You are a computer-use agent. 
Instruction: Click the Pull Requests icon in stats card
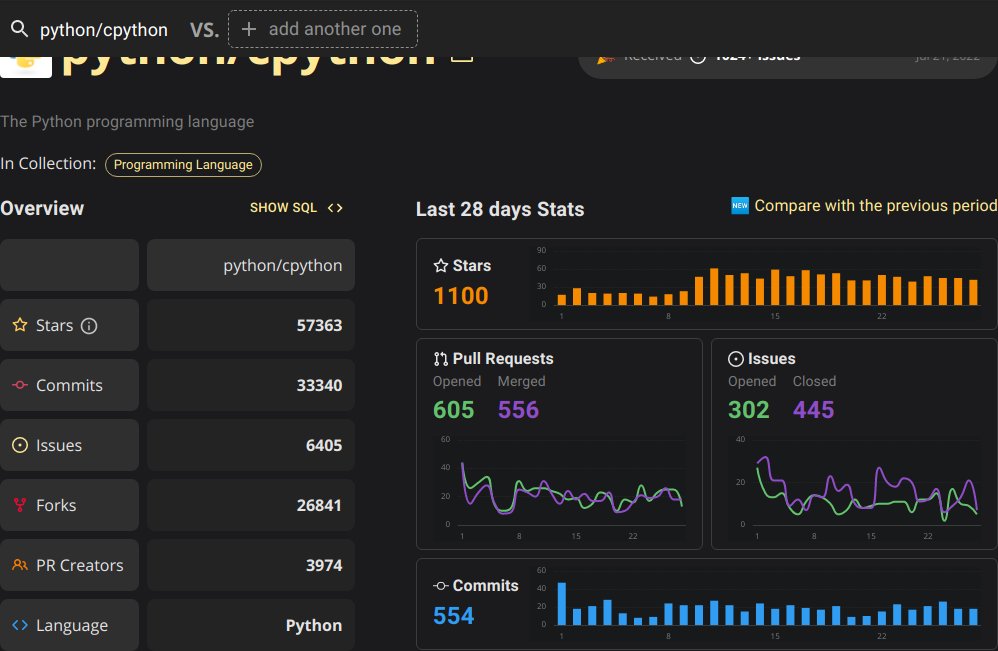tap(441, 359)
